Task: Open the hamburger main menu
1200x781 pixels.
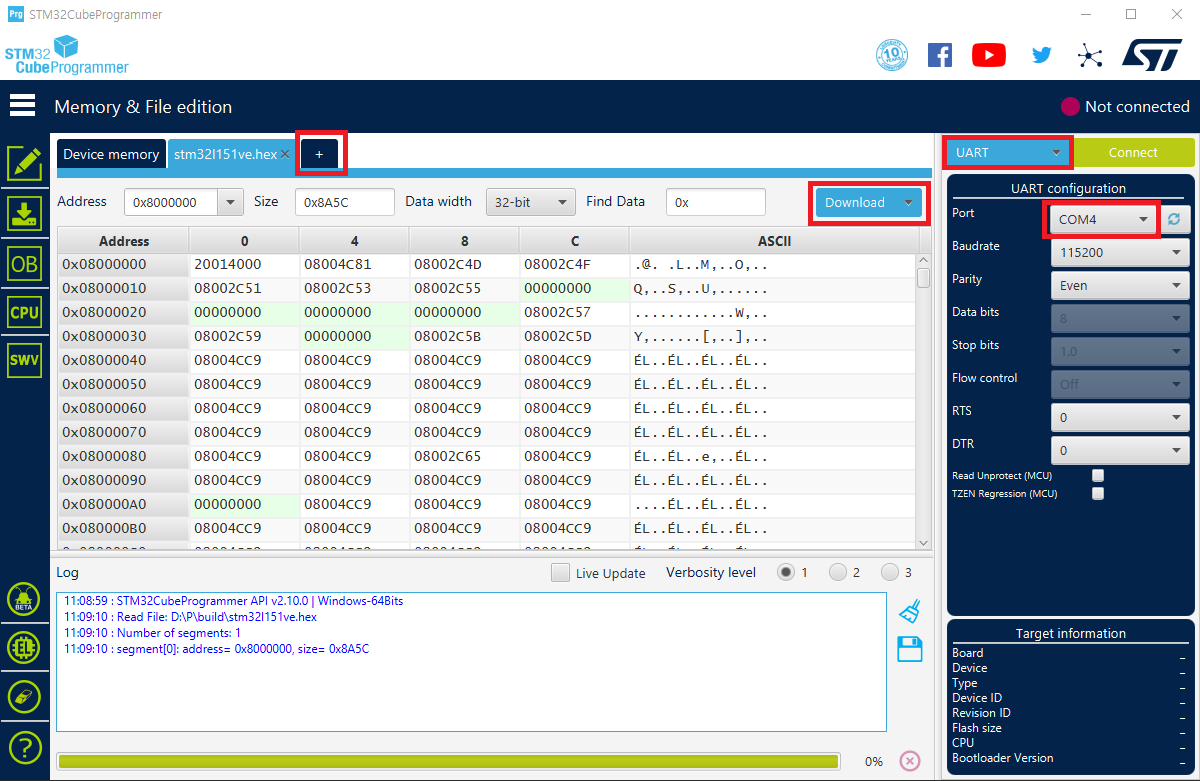Action: [x=22, y=105]
